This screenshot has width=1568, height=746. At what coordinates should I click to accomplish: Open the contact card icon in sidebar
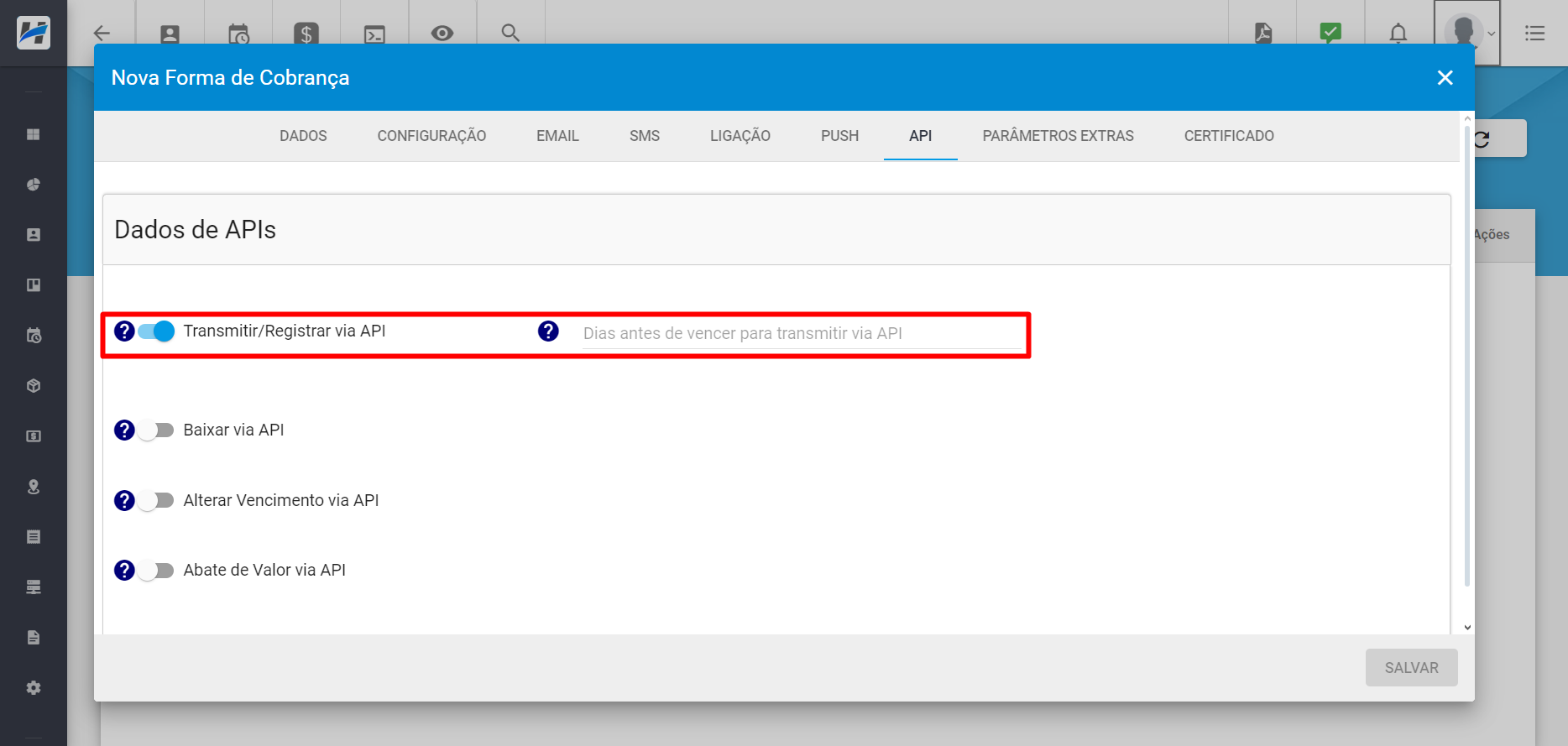click(34, 235)
